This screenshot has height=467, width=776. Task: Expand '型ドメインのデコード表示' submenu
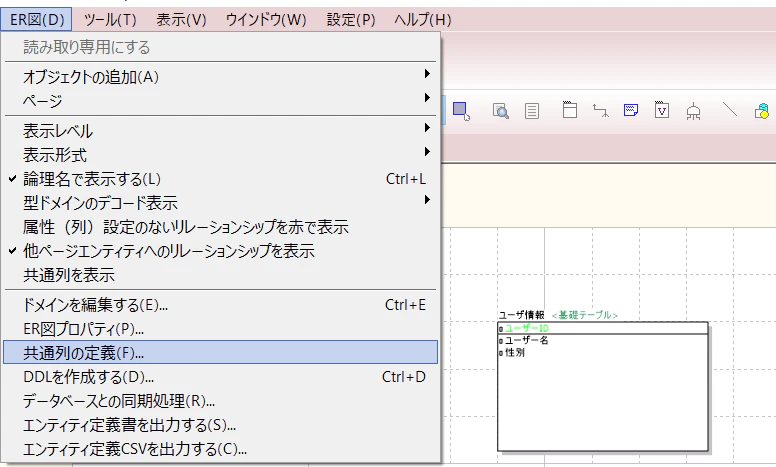tap(221, 203)
